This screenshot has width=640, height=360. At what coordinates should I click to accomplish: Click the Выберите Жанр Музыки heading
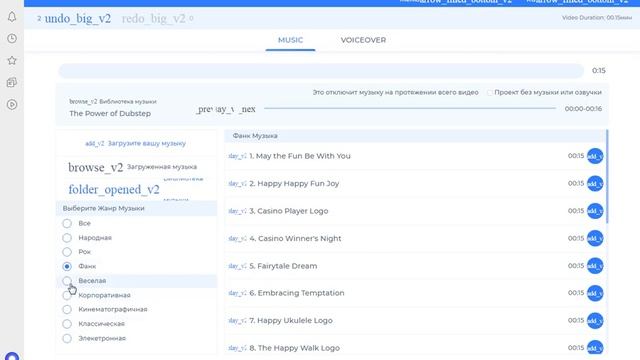(103, 208)
